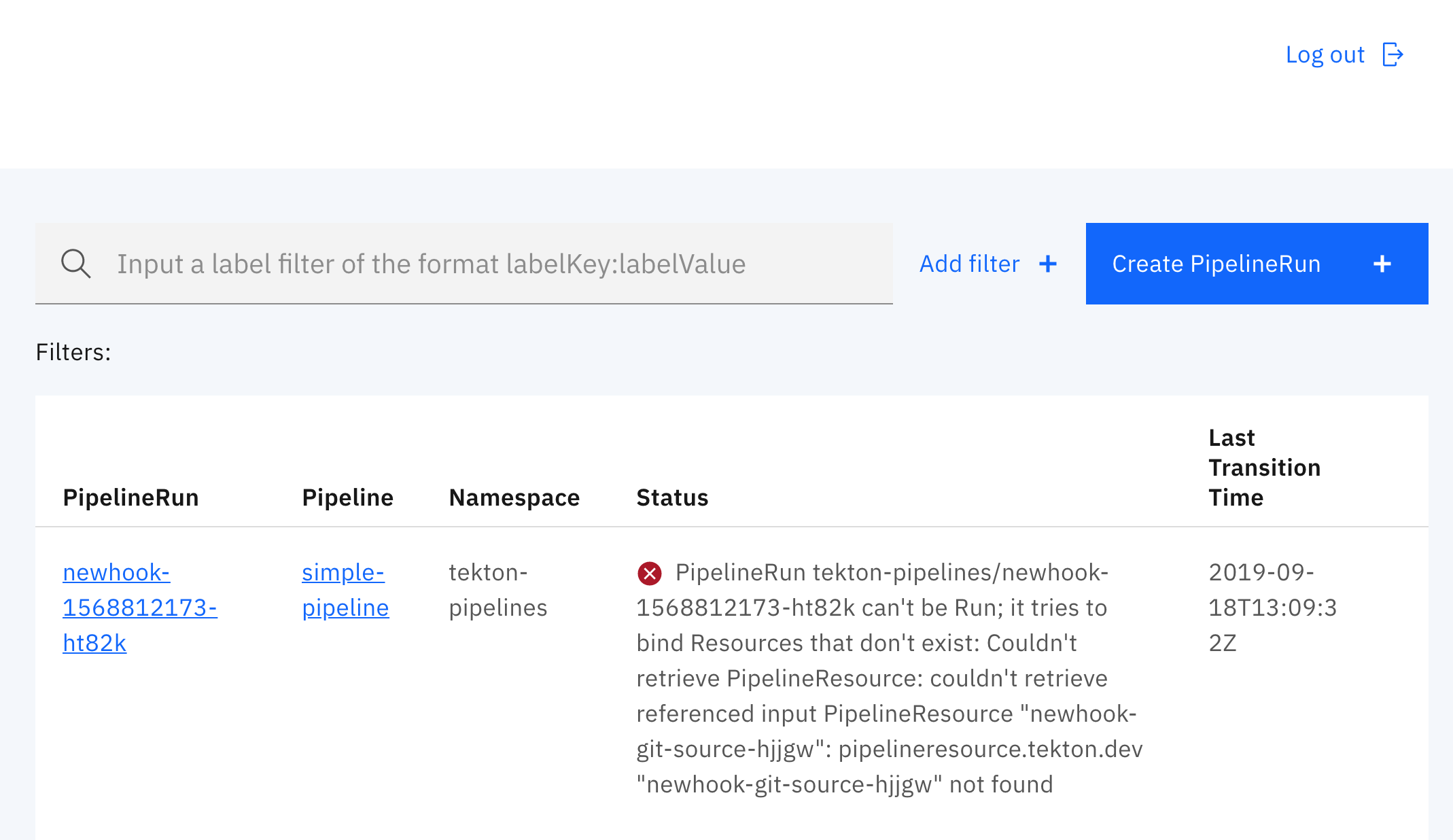This screenshot has width=1453, height=840.
Task: Select the Last Transition Time header
Action: [1264, 467]
